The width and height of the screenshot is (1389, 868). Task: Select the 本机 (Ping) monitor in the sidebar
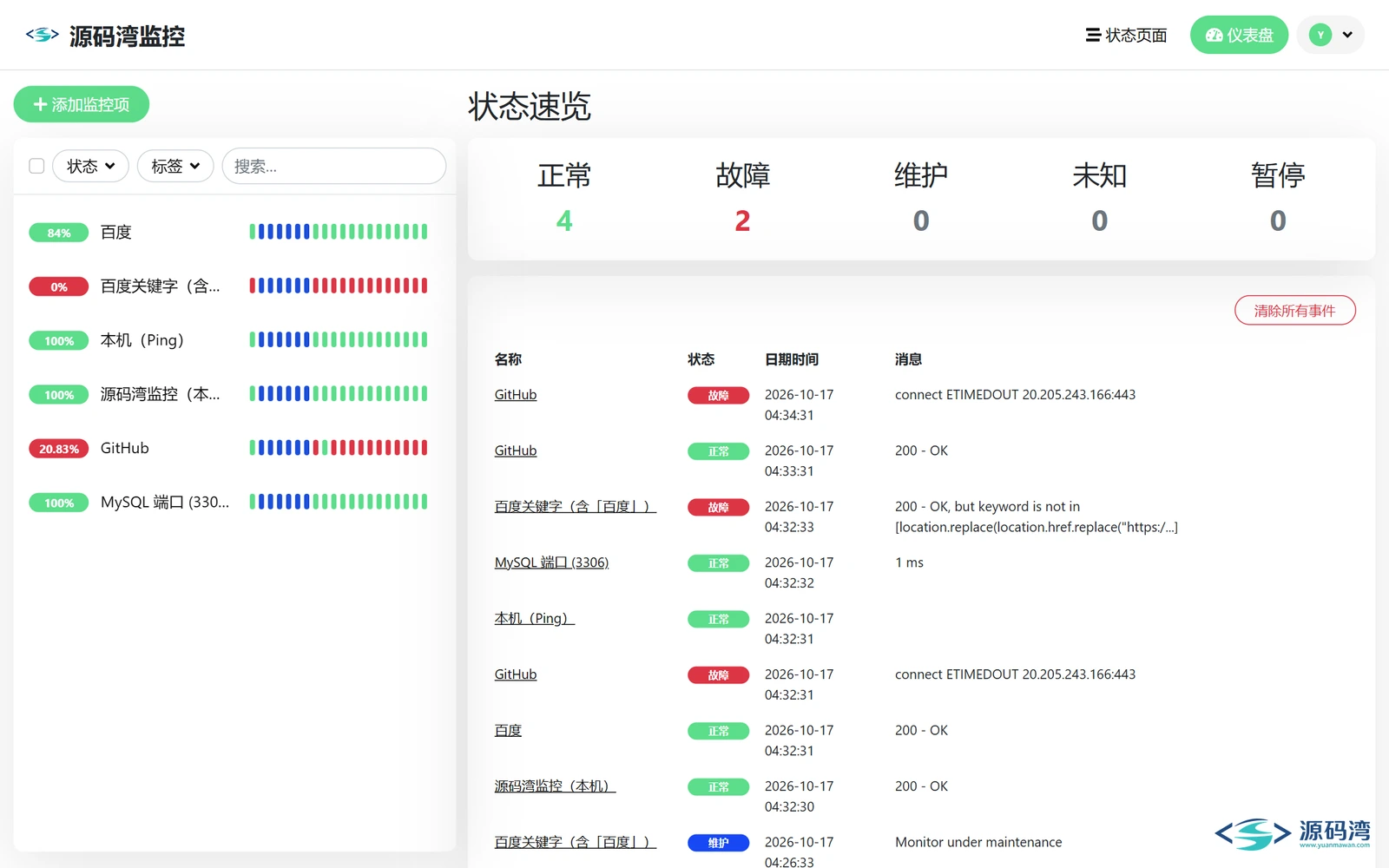point(234,340)
